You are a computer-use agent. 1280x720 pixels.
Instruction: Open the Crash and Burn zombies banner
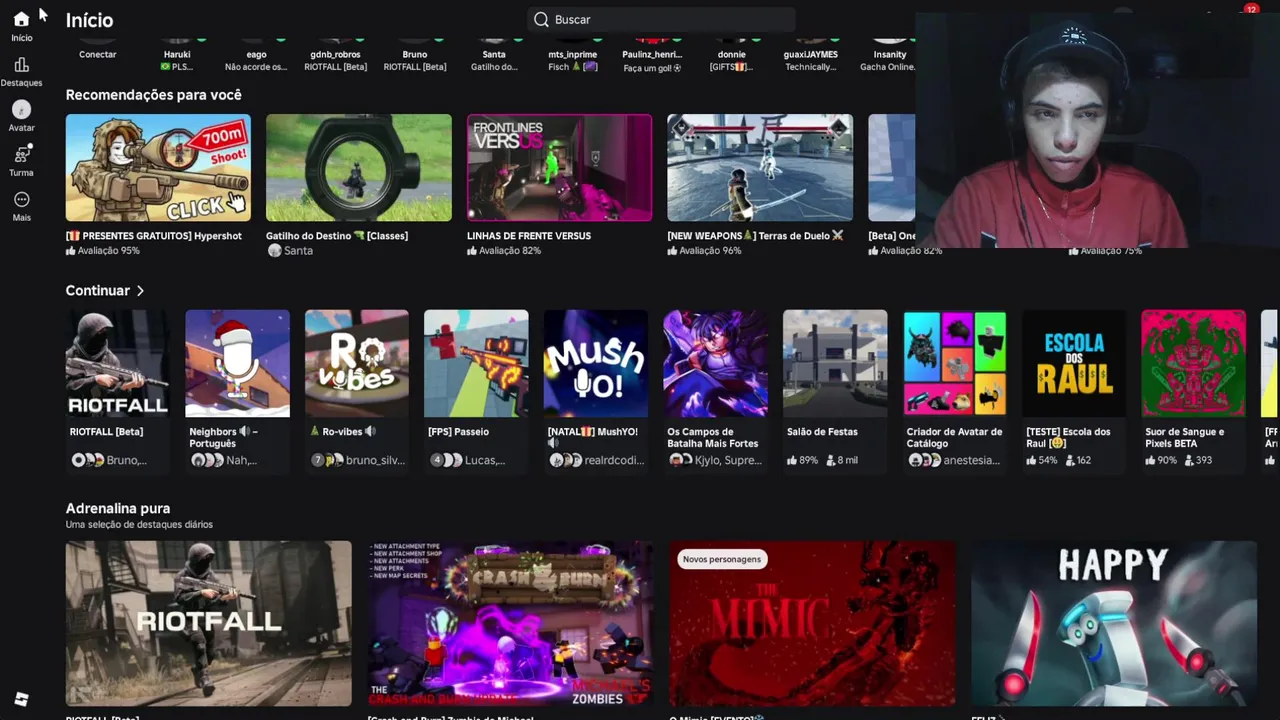tap(510, 624)
